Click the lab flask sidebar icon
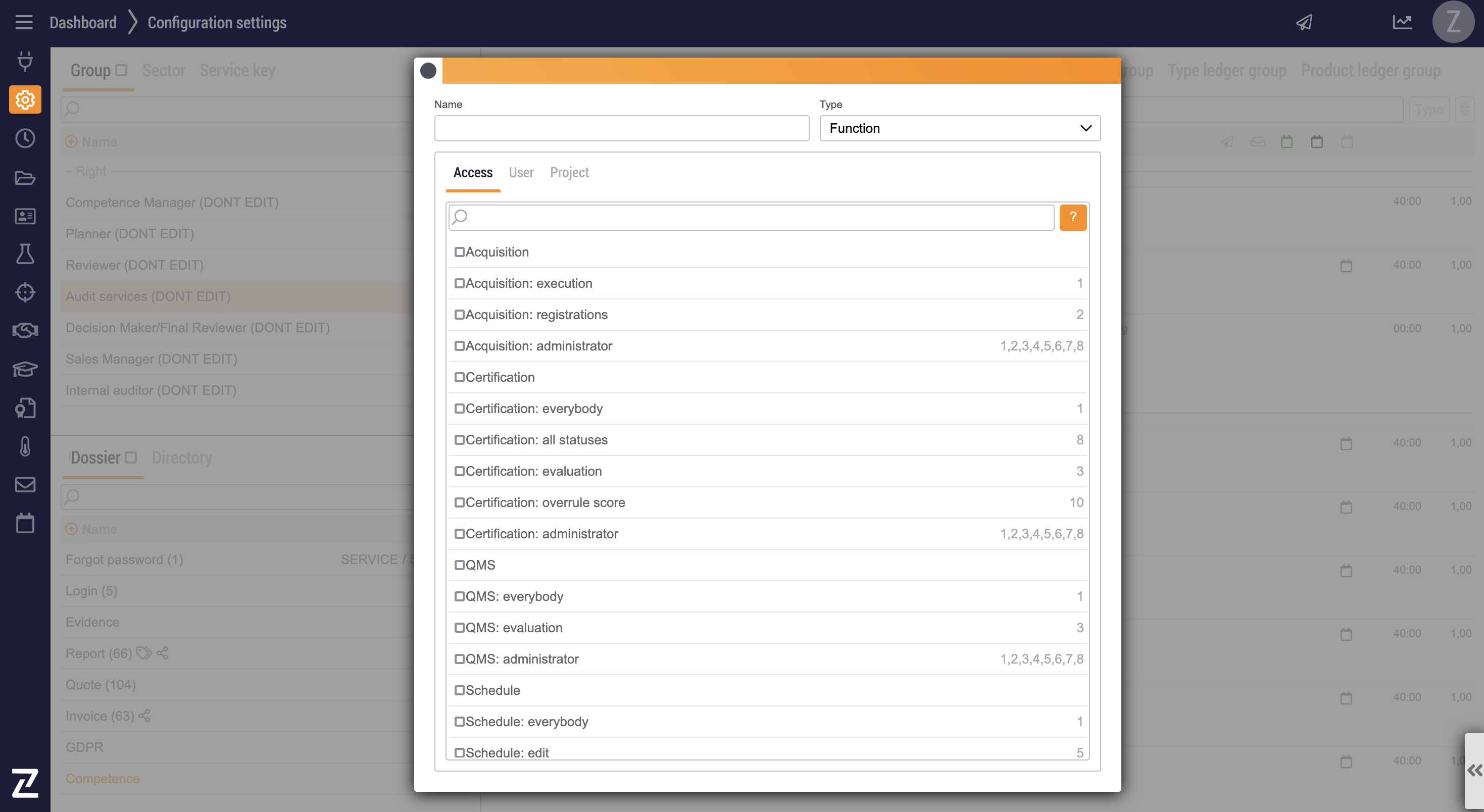The width and height of the screenshot is (1484, 812). coord(25,254)
